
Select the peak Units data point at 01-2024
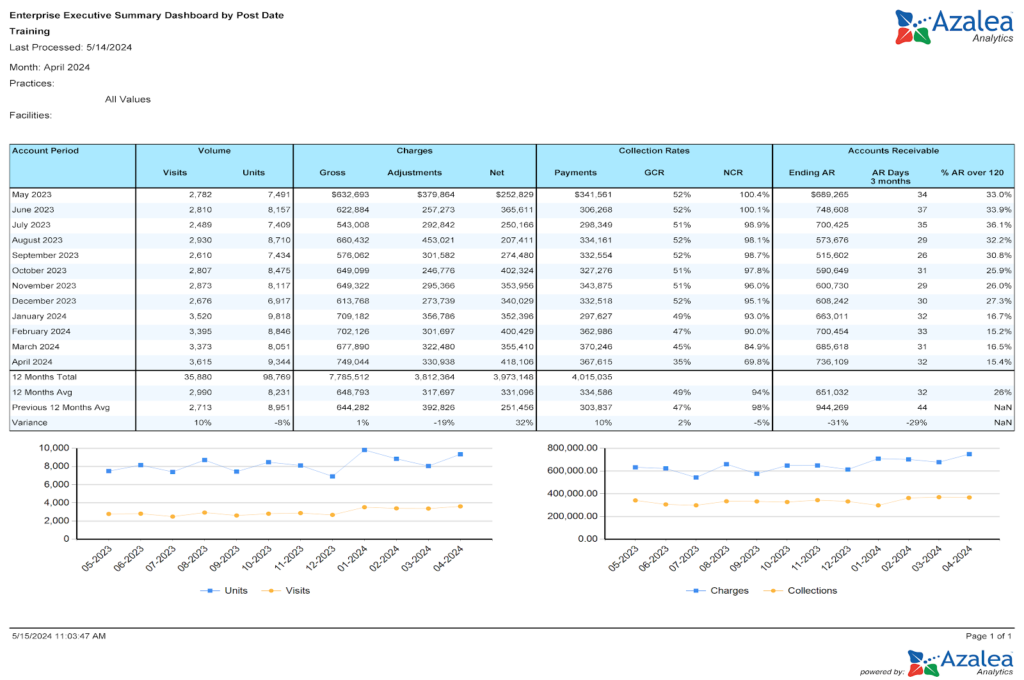click(363, 450)
